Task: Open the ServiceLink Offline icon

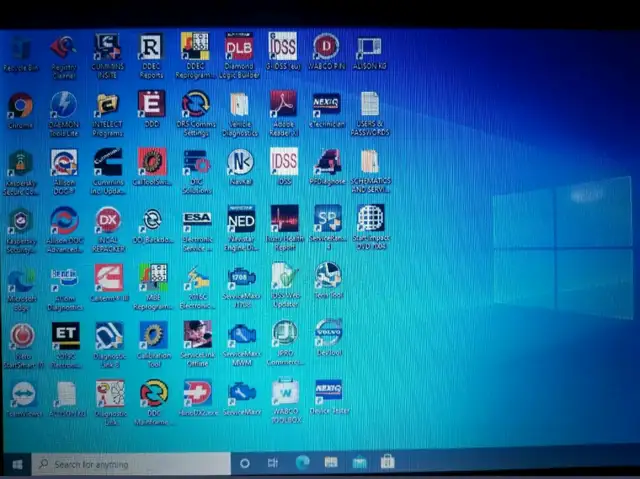Action: click(x=198, y=335)
